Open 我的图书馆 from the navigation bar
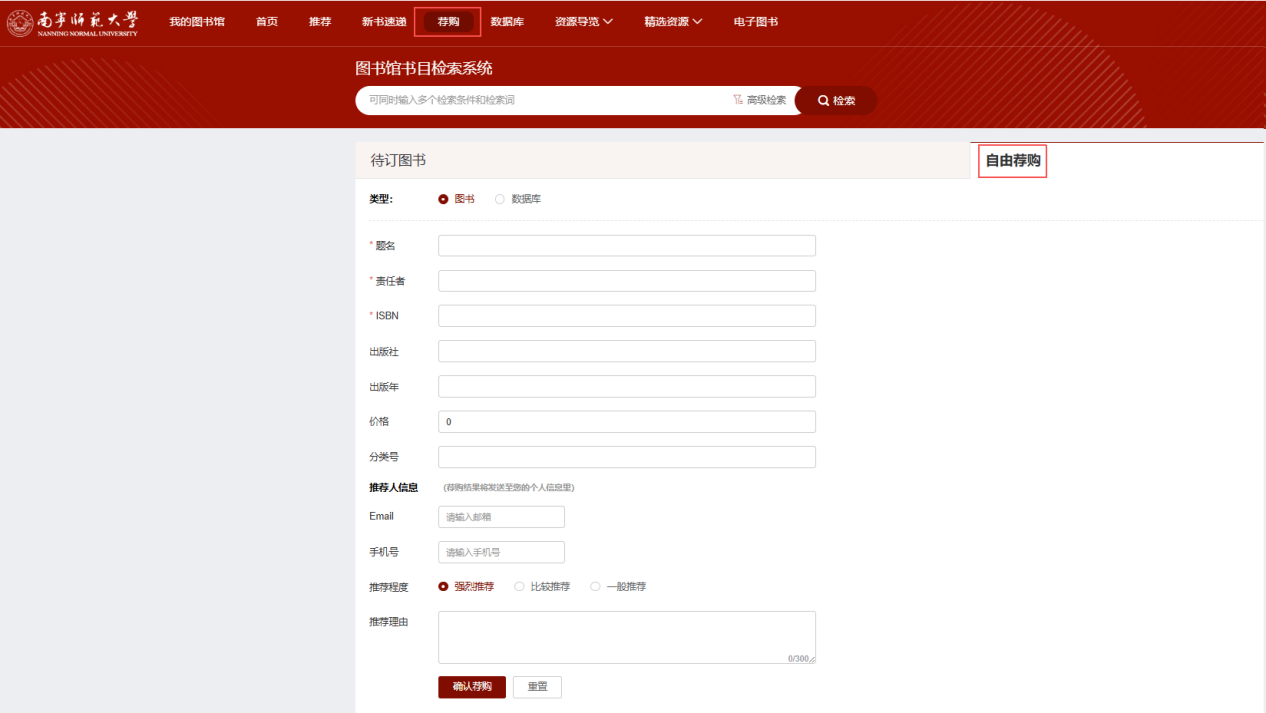 coord(196,21)
